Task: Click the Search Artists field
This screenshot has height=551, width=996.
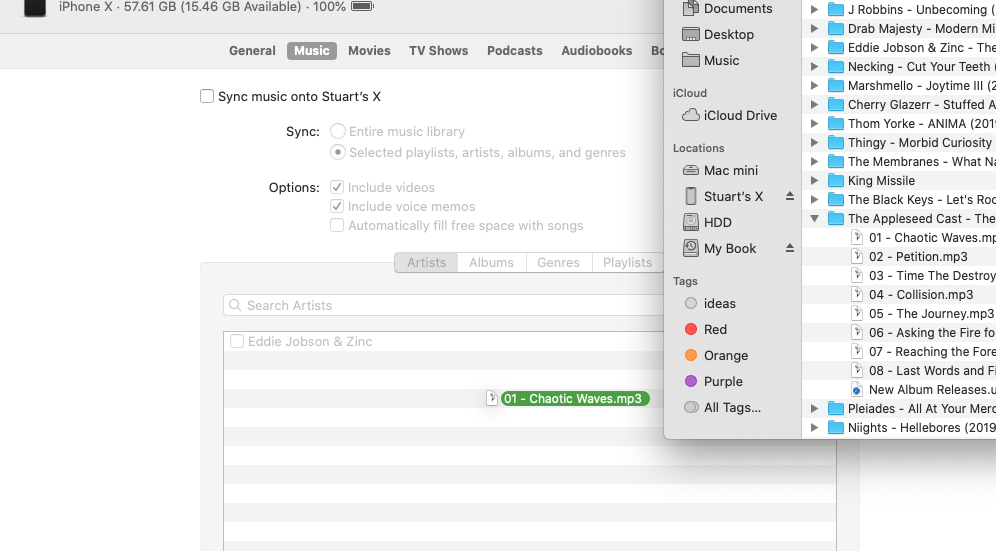Action: (445, 305)
